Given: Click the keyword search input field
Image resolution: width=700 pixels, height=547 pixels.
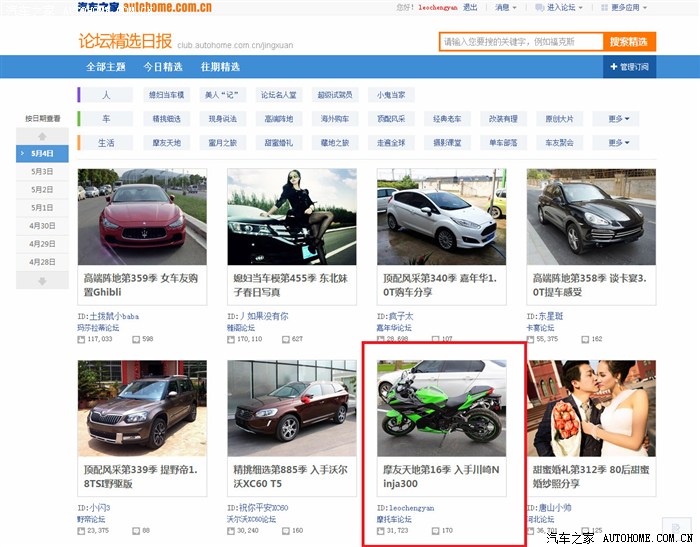Looking at the screenshot, I should [x=520, y=42].
